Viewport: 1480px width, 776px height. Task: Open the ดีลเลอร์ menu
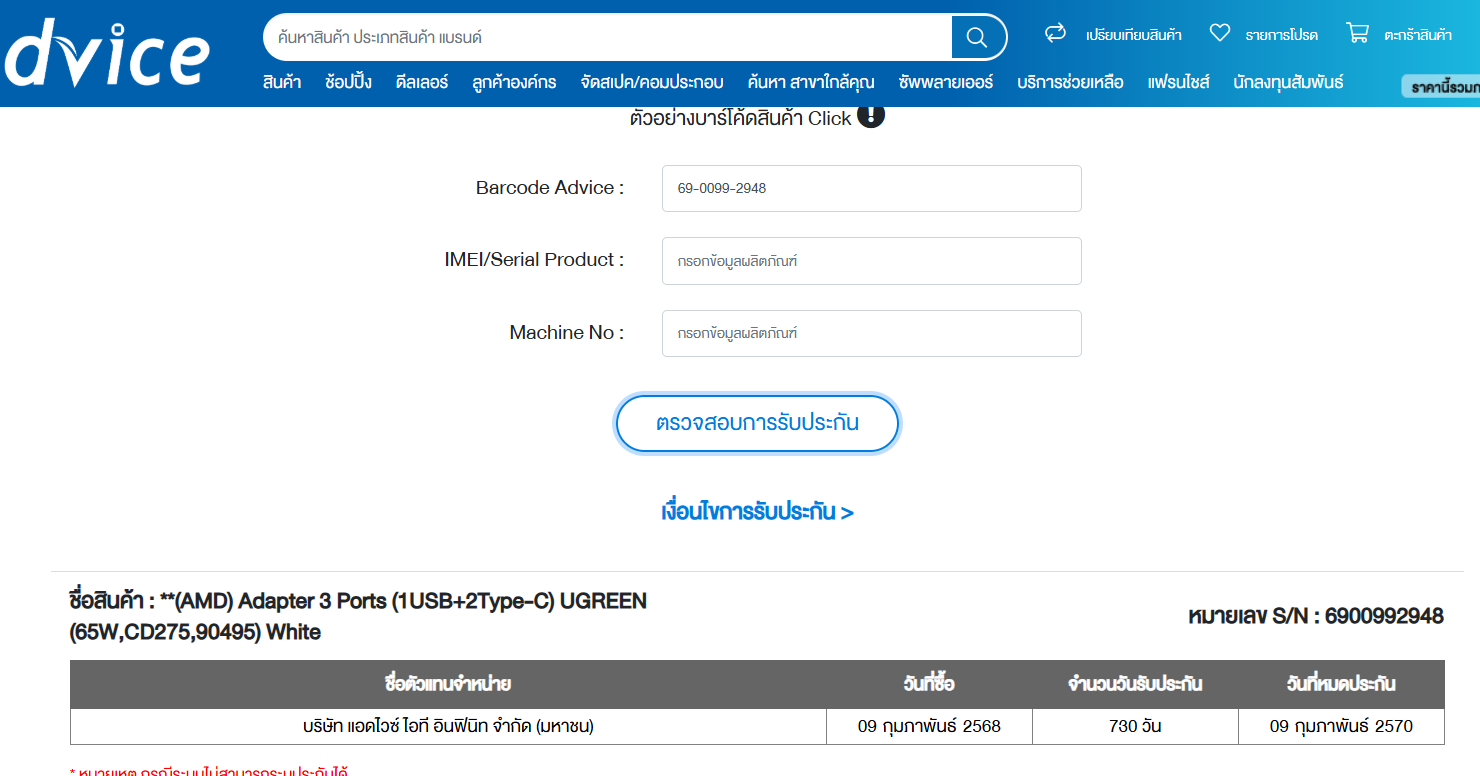coord(422,82)
